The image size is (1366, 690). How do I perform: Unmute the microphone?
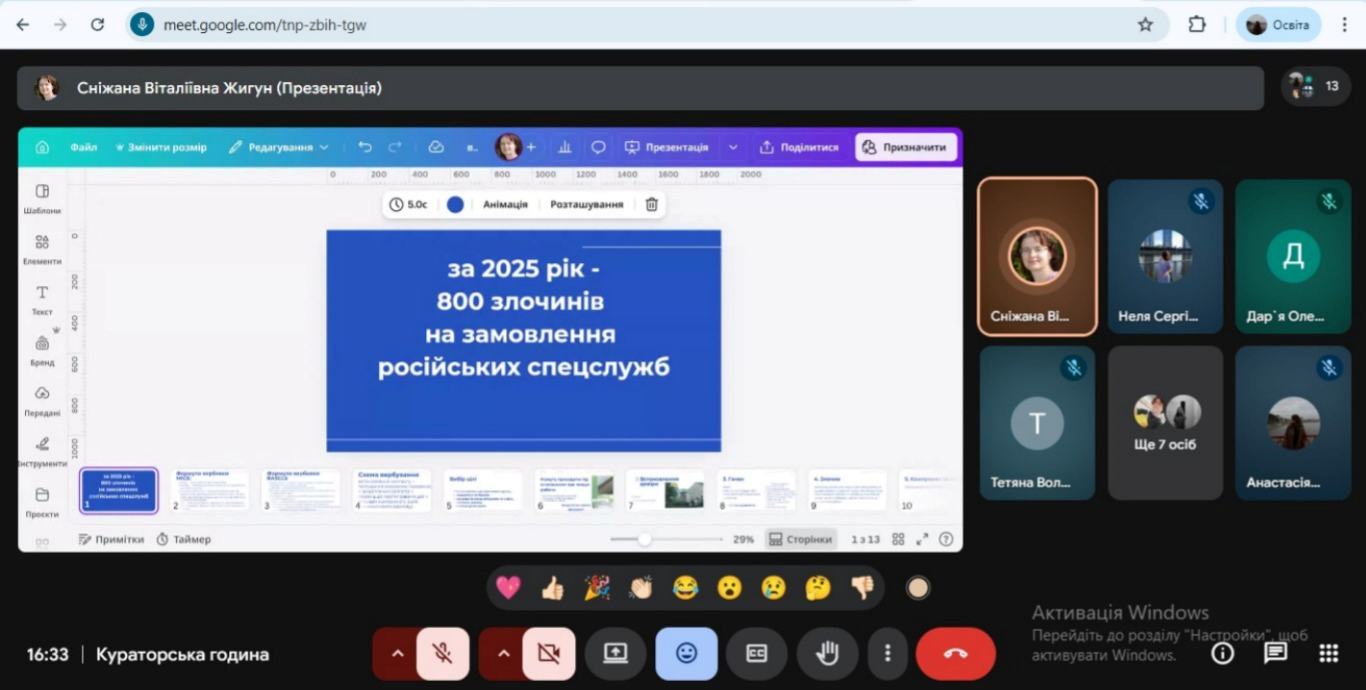coord(442,654)
